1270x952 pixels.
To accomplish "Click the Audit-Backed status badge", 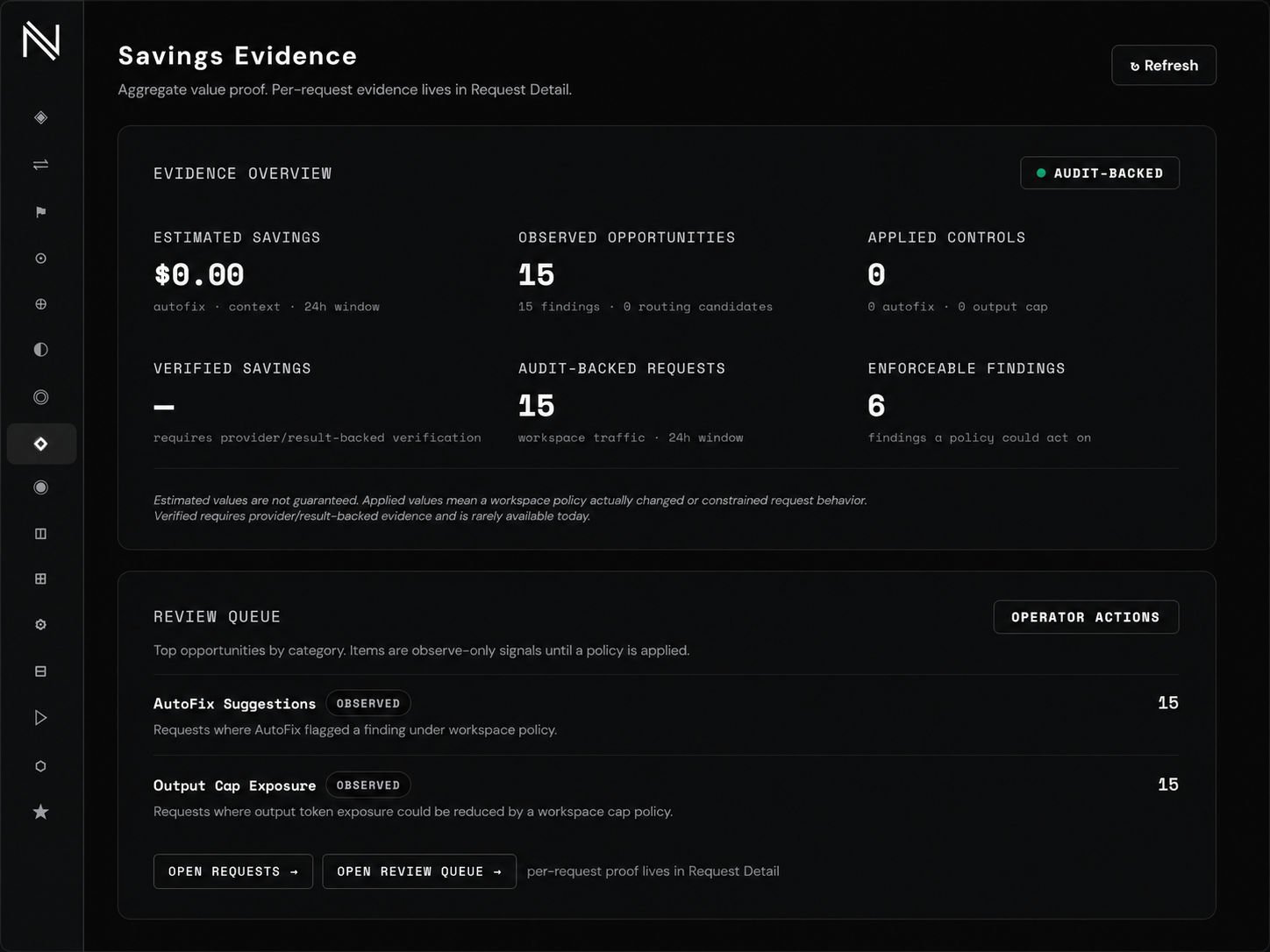I will [x=1100, y=173].
